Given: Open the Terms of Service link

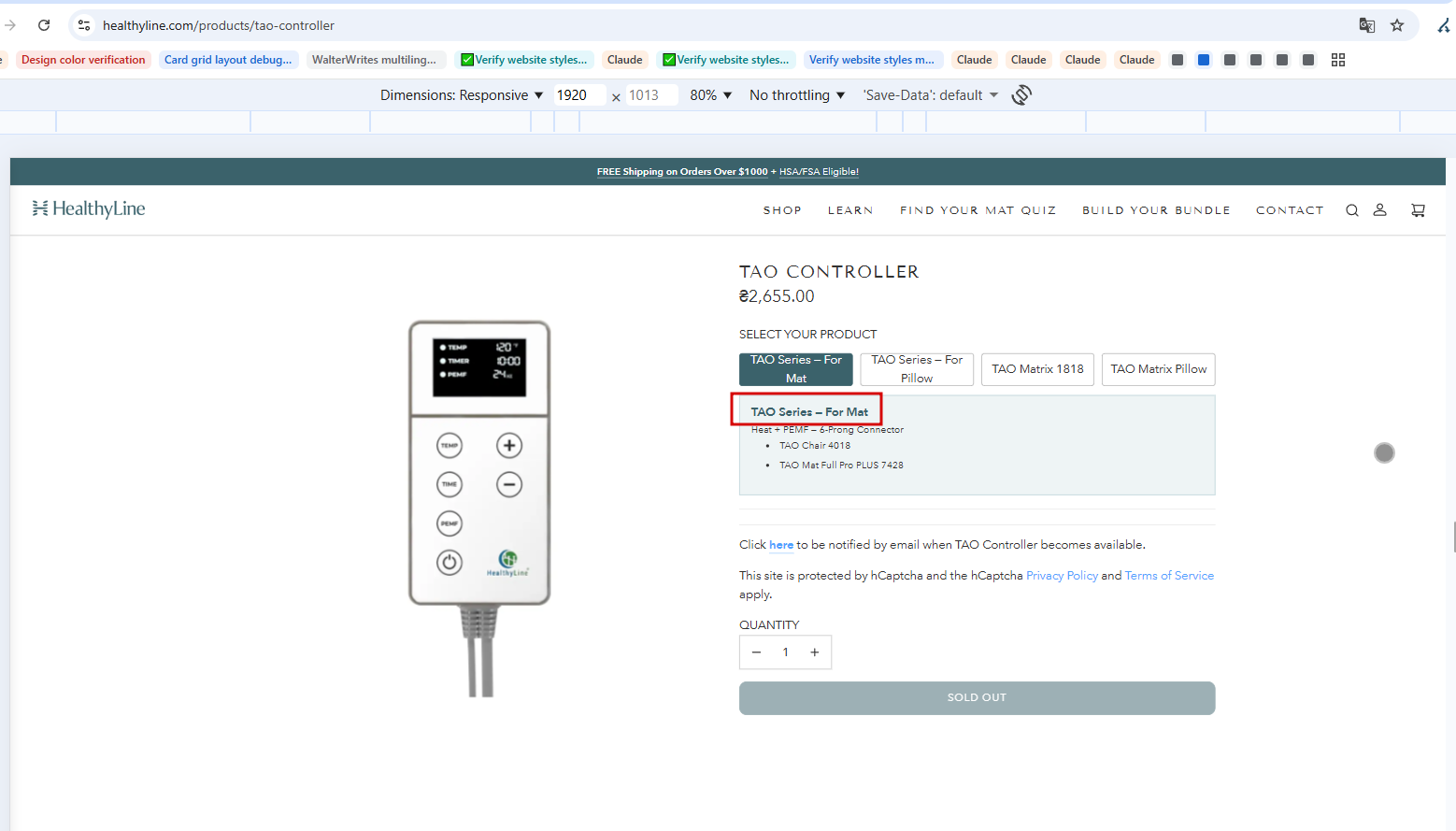Looking at the screenshot, I should click(1169, 576).
